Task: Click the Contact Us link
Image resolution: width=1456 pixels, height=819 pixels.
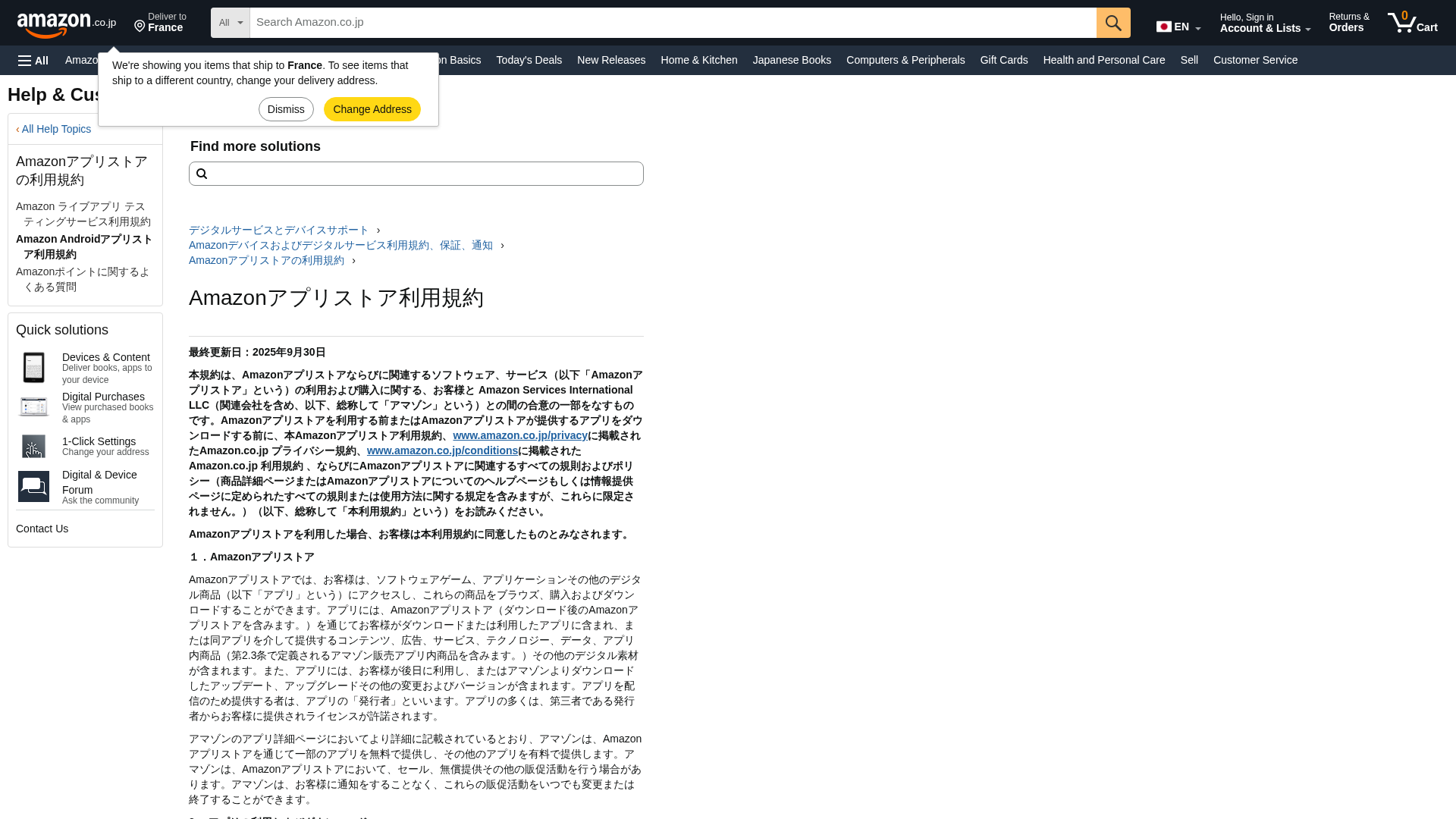Action: tap(42, 529)
